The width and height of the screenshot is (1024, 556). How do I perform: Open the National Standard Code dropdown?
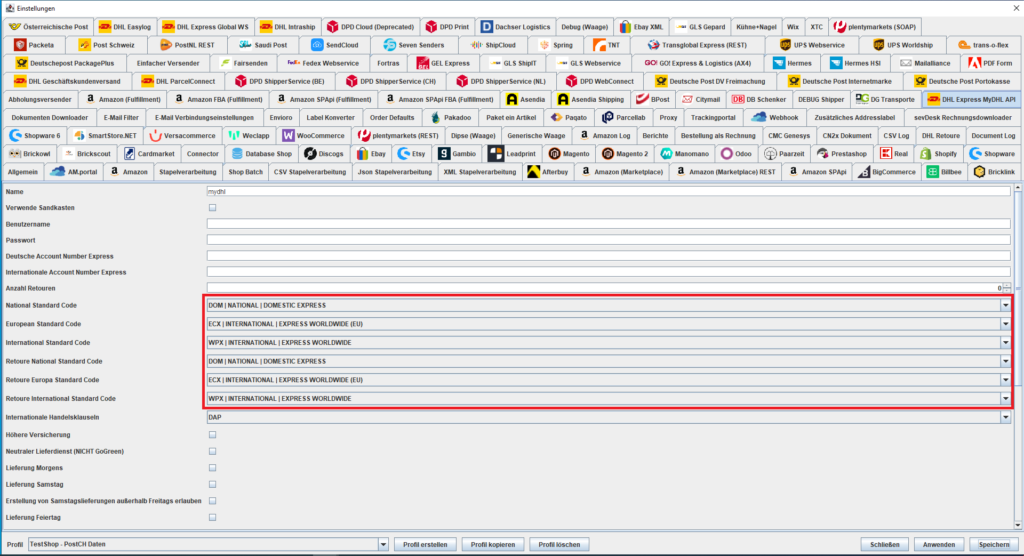click(1005, 305)
